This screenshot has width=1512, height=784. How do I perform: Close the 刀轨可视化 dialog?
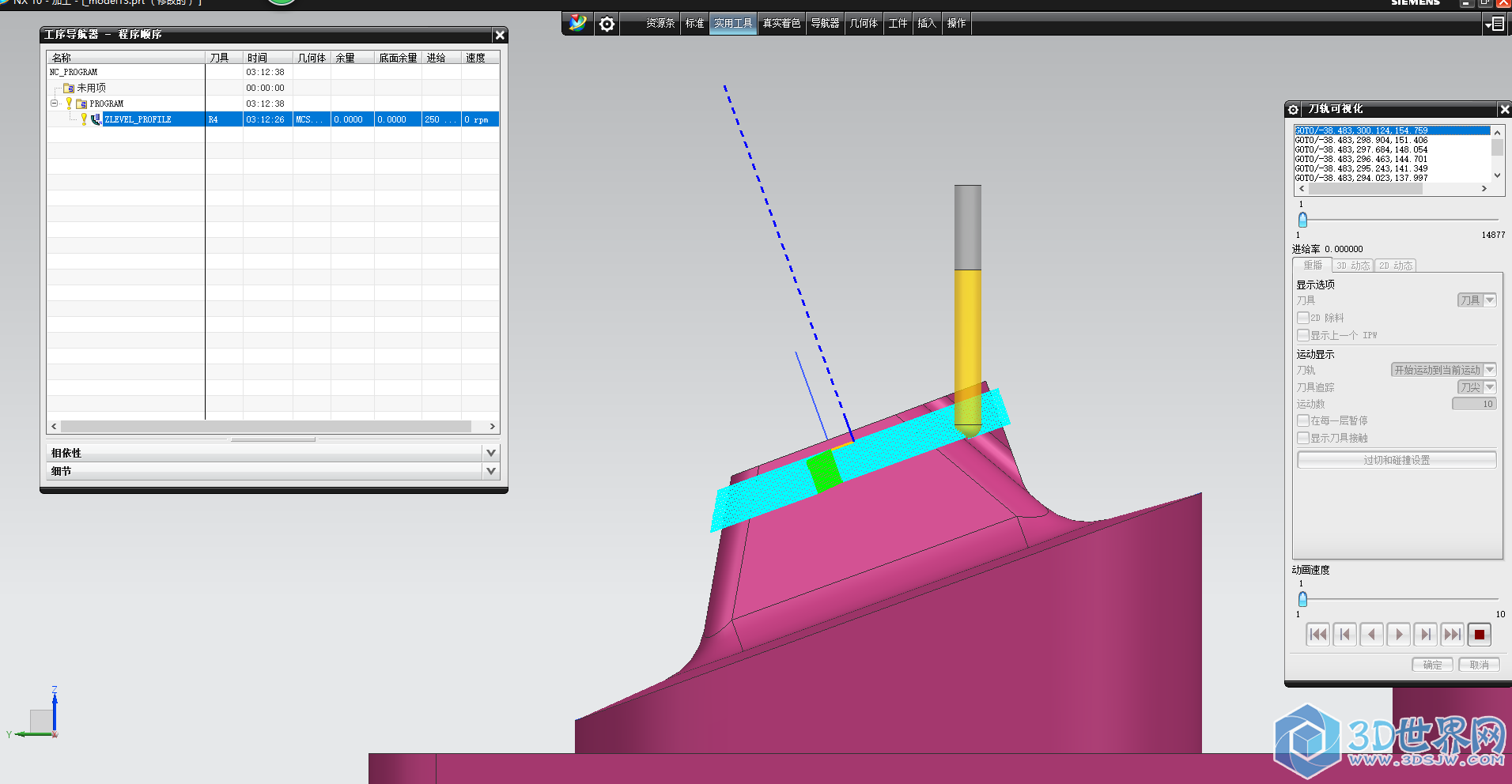(x=1505, y=110)
